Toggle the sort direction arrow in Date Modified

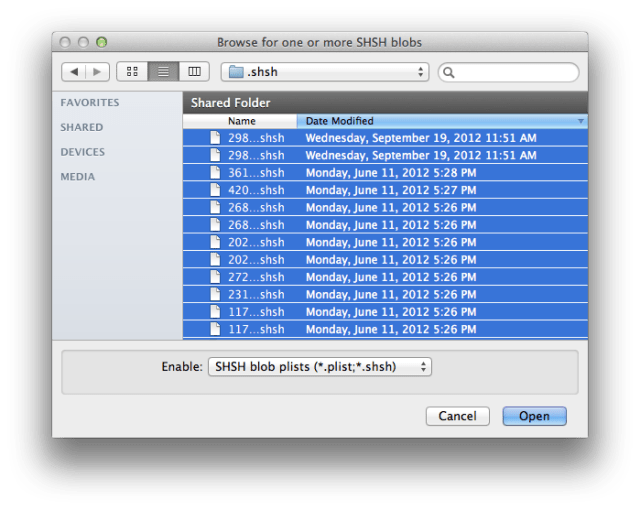[x=580, y=121]
